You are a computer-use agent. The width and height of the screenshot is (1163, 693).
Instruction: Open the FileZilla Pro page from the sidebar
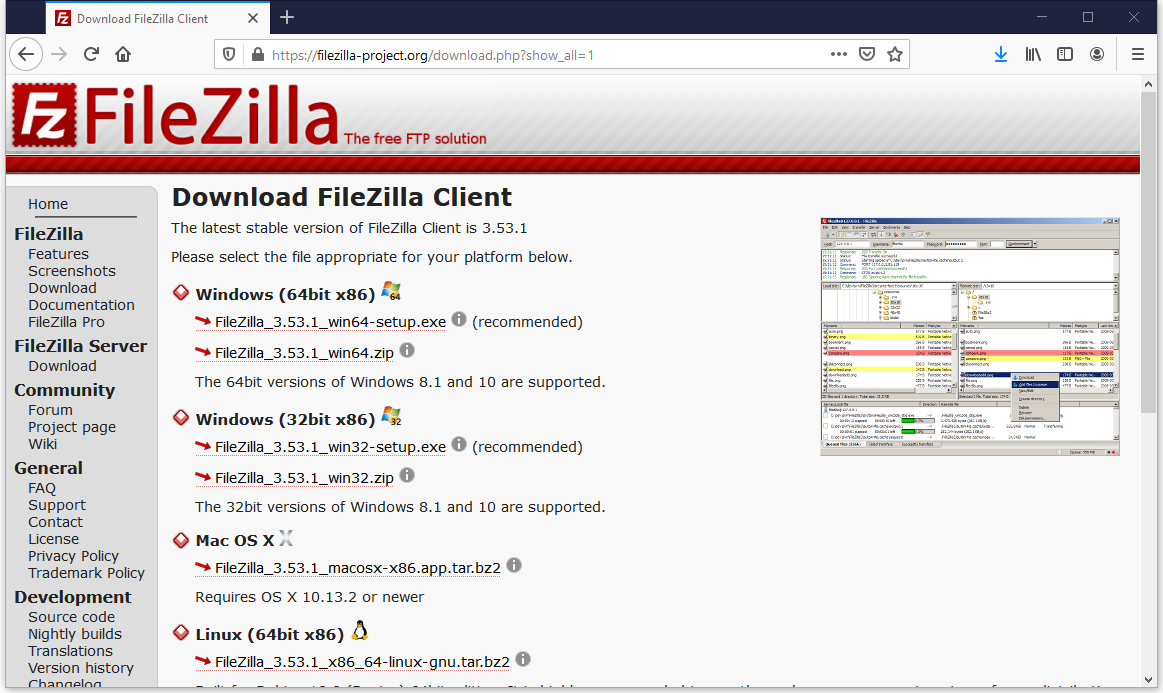[x=66, y=321]
